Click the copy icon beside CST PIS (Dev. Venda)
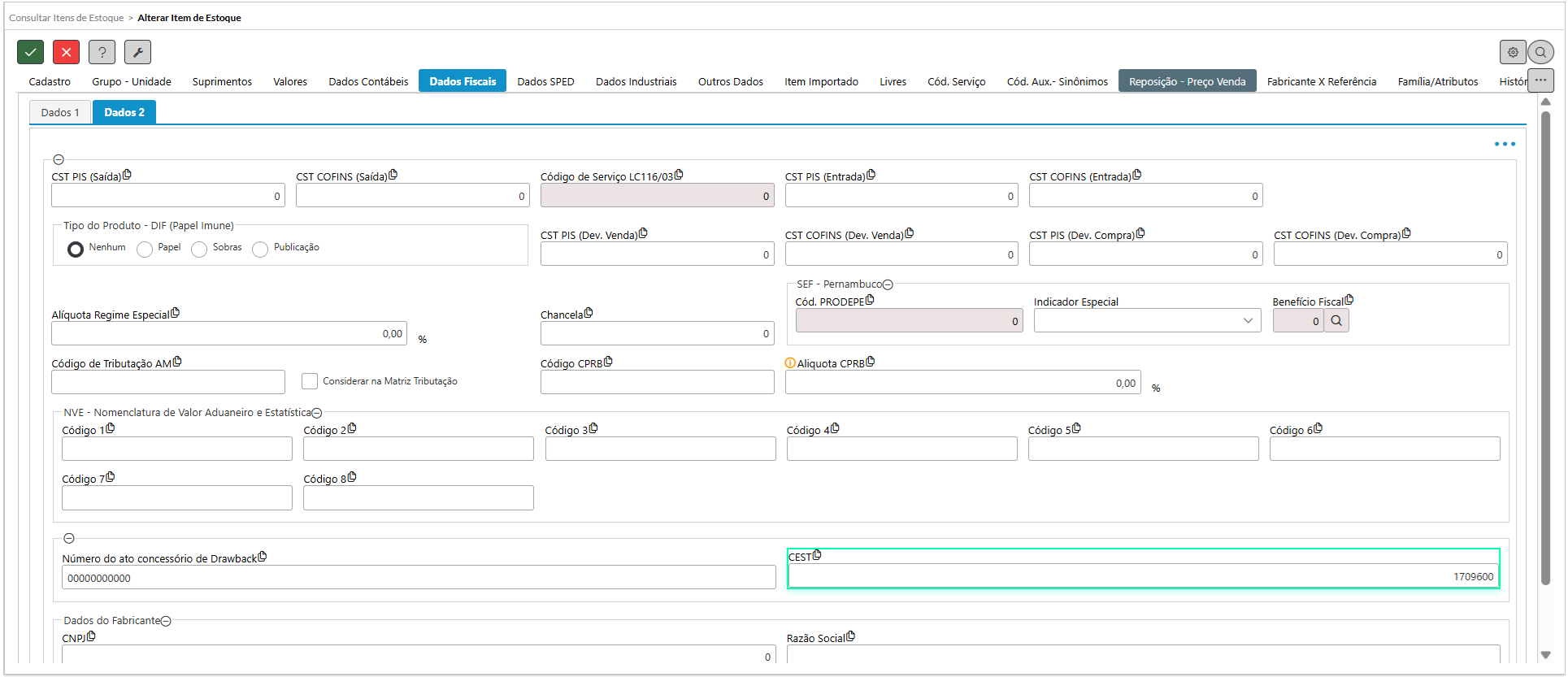The width and height of the screenshot is (1568, 677). click(643, 233)
